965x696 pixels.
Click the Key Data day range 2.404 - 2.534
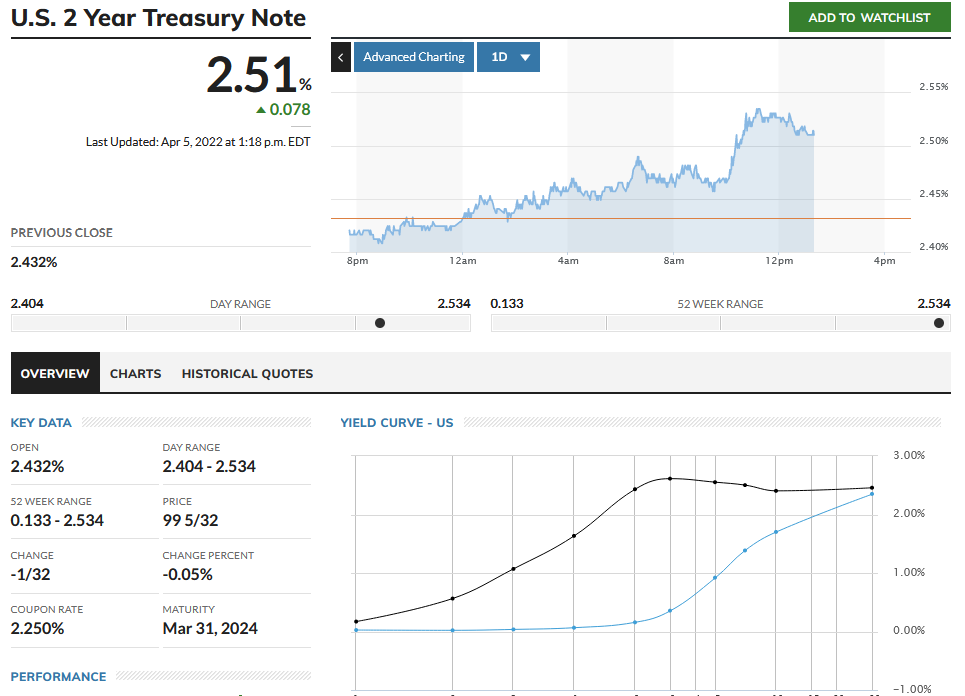coord(209,466)
